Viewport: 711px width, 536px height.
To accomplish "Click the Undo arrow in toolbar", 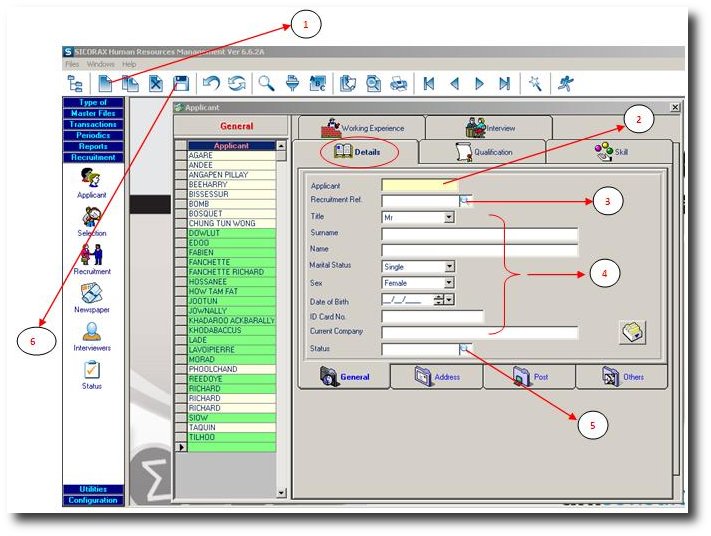I will click(x=211, y=84).
